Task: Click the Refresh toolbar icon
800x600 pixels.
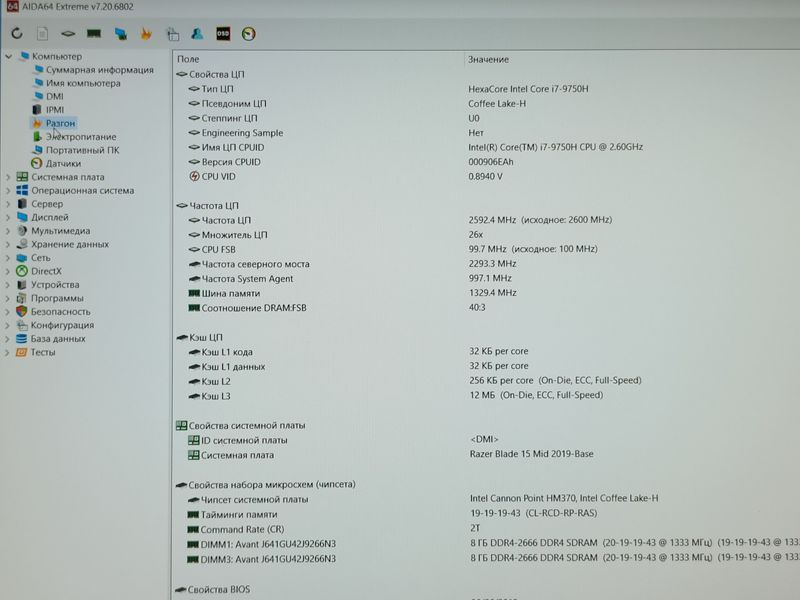Action: point(17,34)
